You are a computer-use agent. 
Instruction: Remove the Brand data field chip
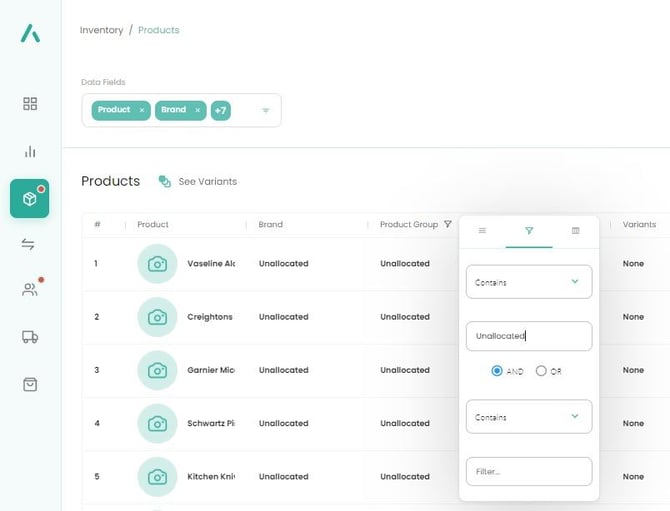[x=198, y=110]
